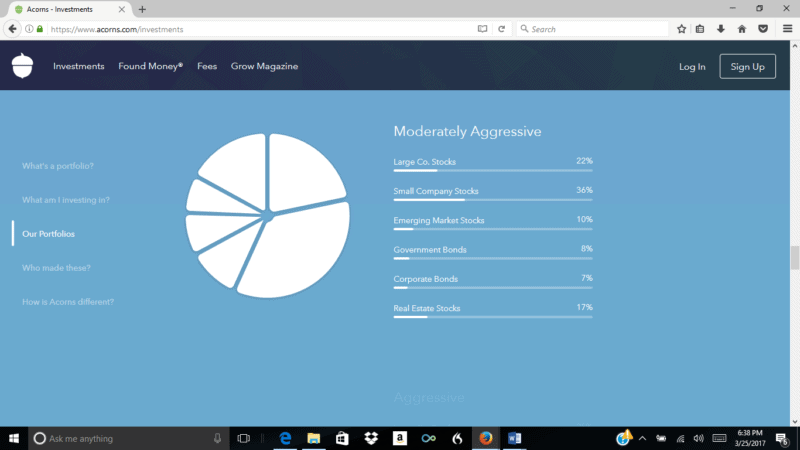Go back with browser back arrow
Image resolution: width=800 pixels, height=450 pixels.
(12, 29)
